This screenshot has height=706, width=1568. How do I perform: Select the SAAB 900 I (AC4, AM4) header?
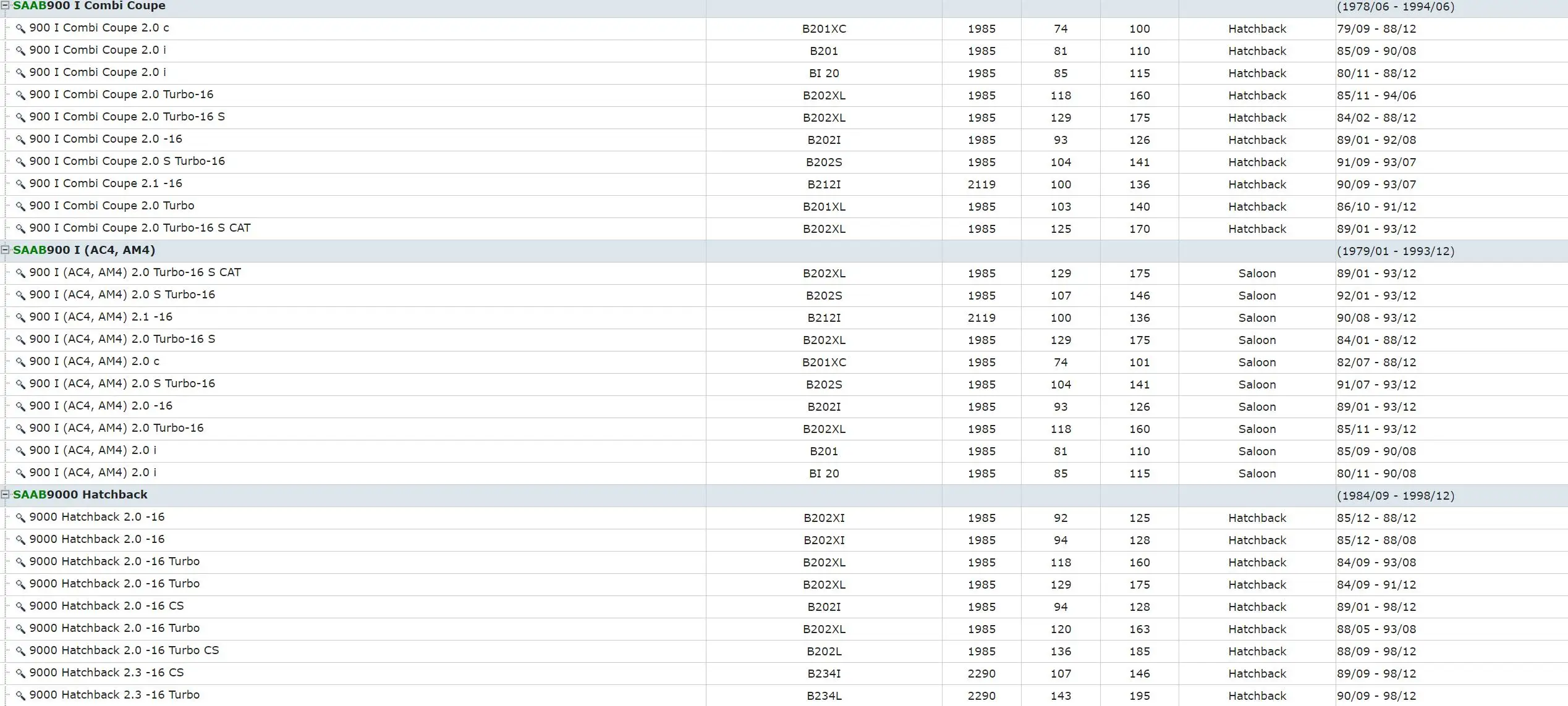coord(84,250)
